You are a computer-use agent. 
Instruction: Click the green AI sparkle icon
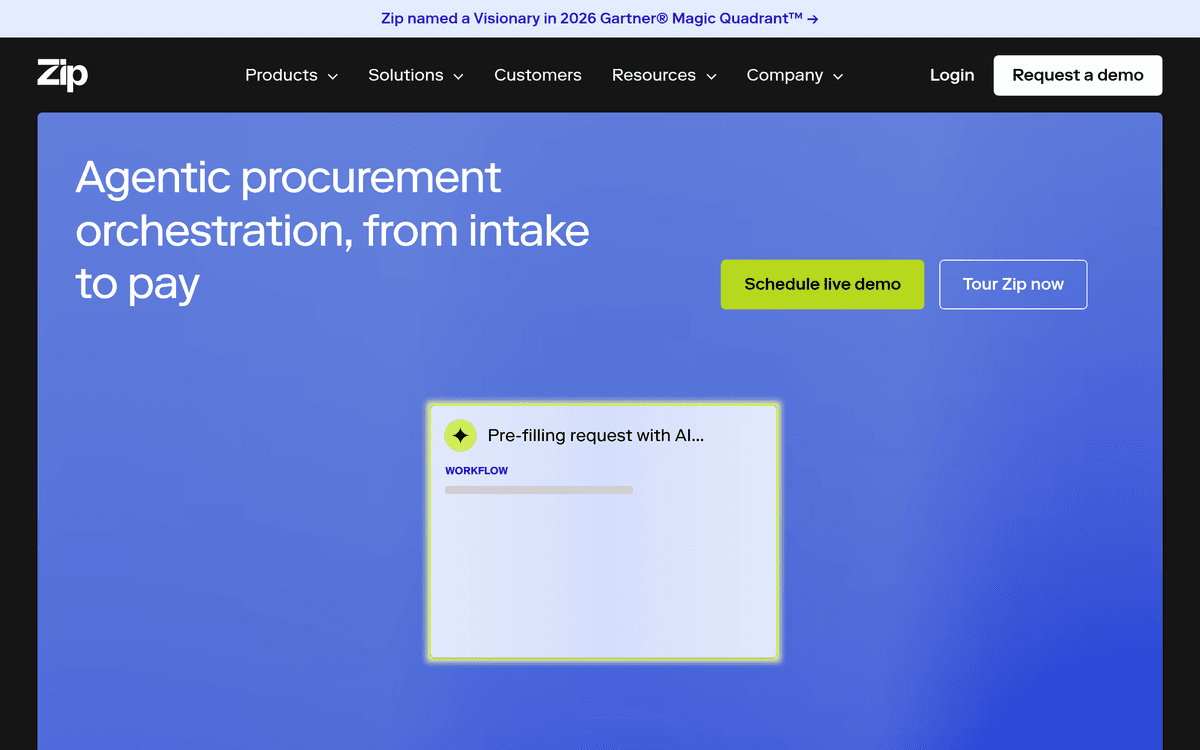[x=460, y=436]
